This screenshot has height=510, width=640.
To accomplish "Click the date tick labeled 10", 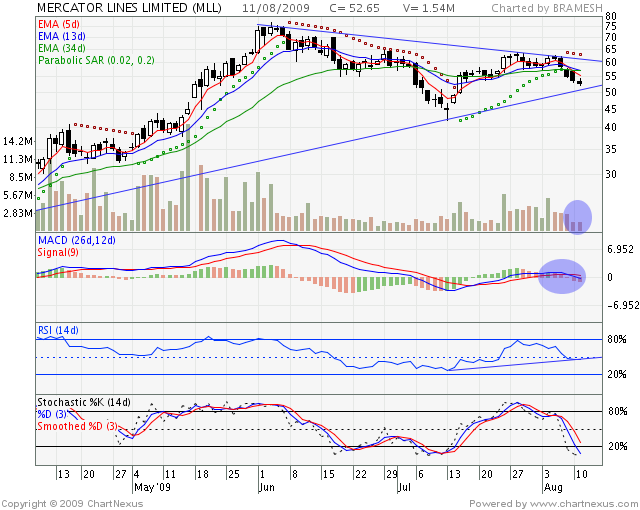I will click(x=582, y=474).
